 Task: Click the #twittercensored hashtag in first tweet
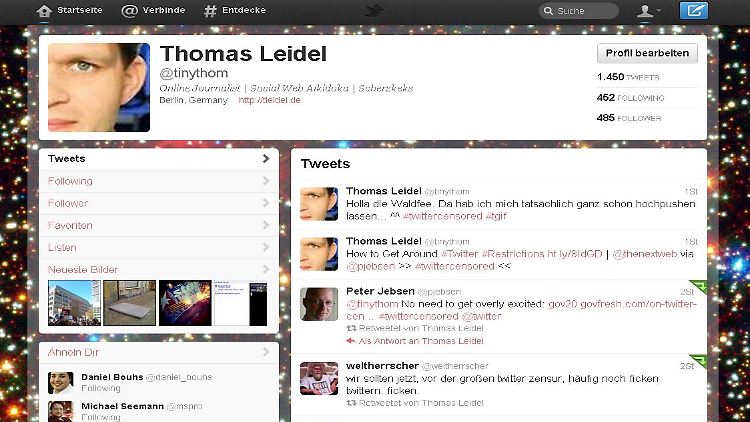coord(442,216)
